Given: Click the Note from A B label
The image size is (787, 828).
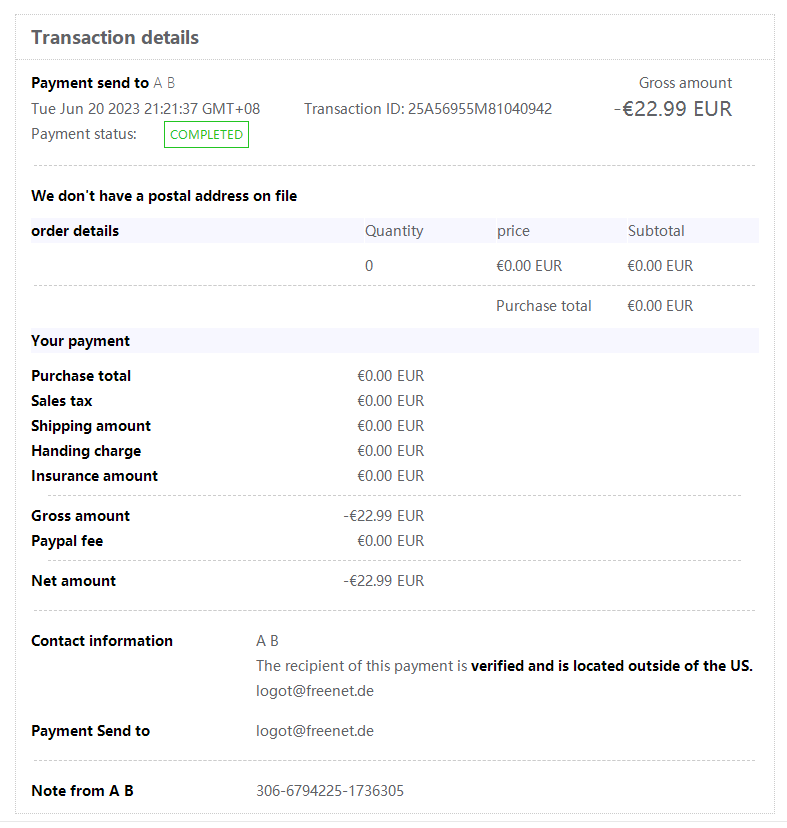Looking at the screenshot, I should [82, 791].
